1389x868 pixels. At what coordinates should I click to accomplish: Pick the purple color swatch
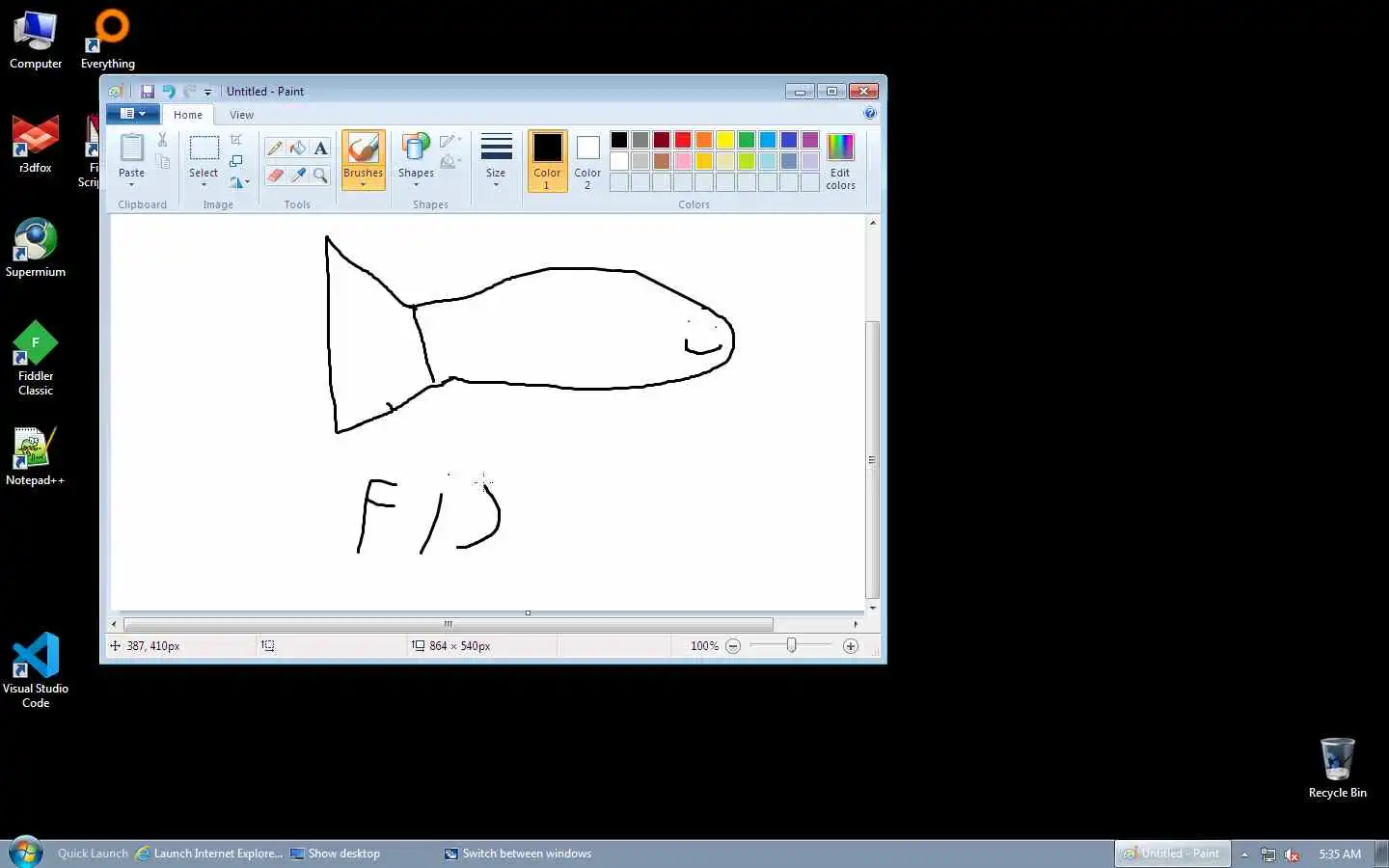[x=810, y=140]
